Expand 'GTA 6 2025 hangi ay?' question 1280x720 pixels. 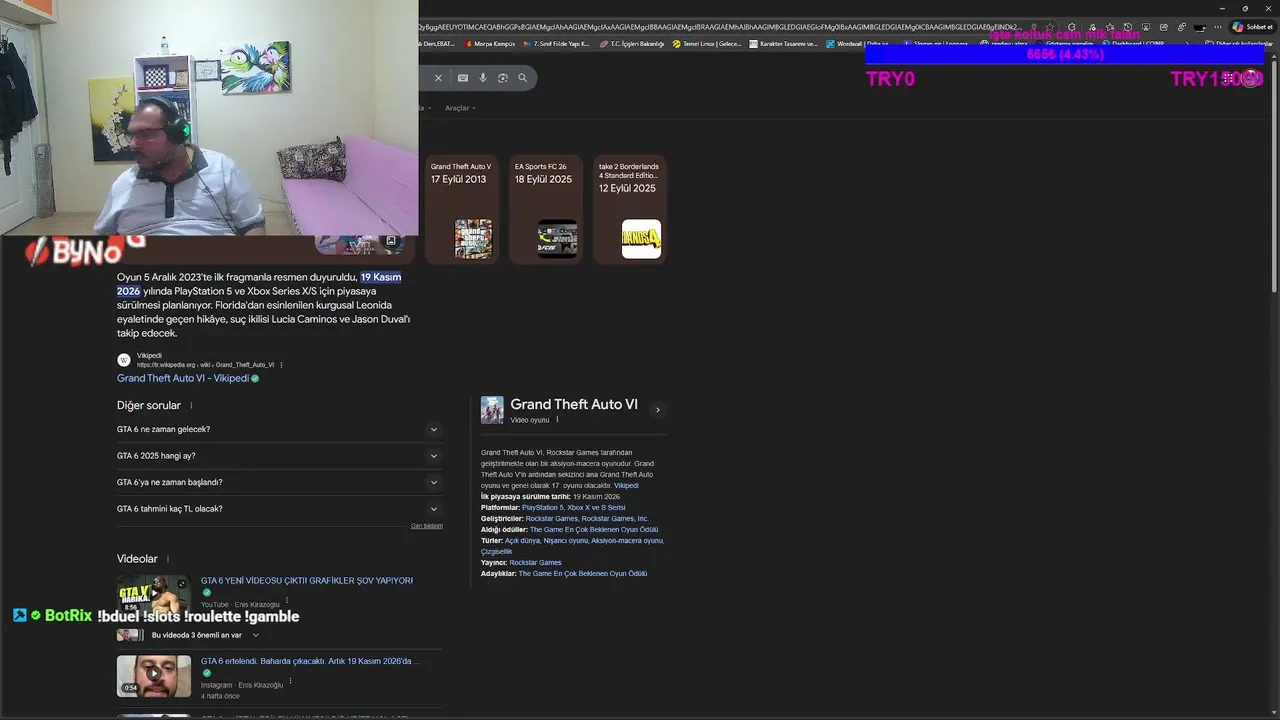point(279,456)
